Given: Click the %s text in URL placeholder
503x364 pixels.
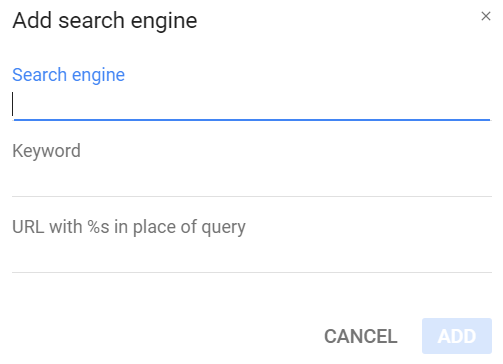Looking at the screenshot, I should 98,227.
